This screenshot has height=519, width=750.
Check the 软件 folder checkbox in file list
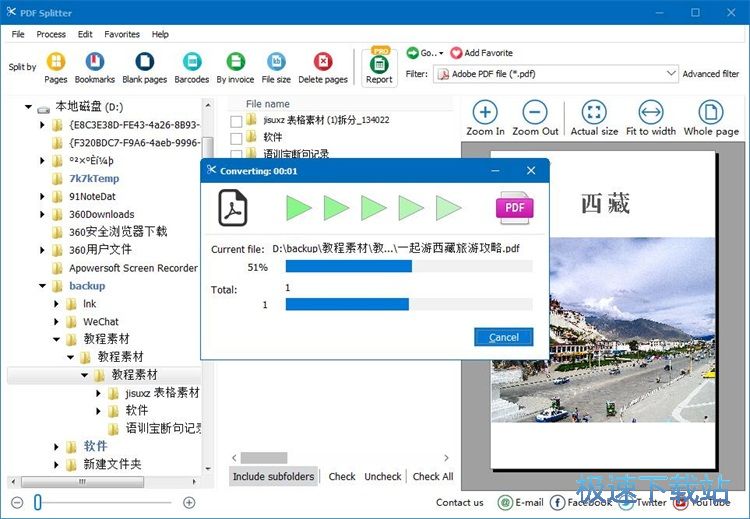[x=236, y=139]
